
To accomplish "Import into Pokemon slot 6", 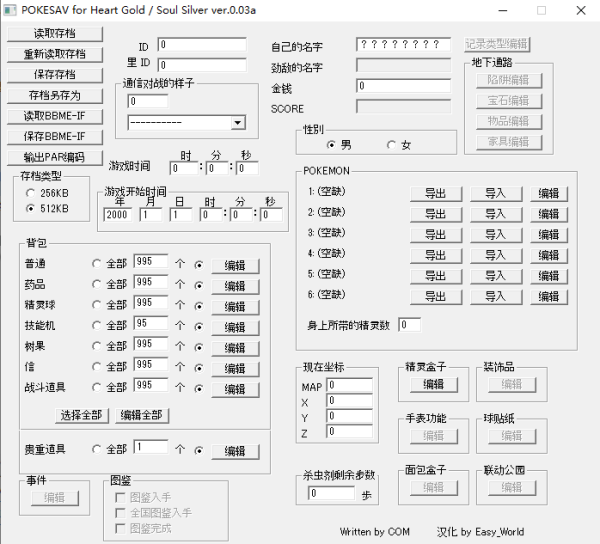I will point(496,297).
